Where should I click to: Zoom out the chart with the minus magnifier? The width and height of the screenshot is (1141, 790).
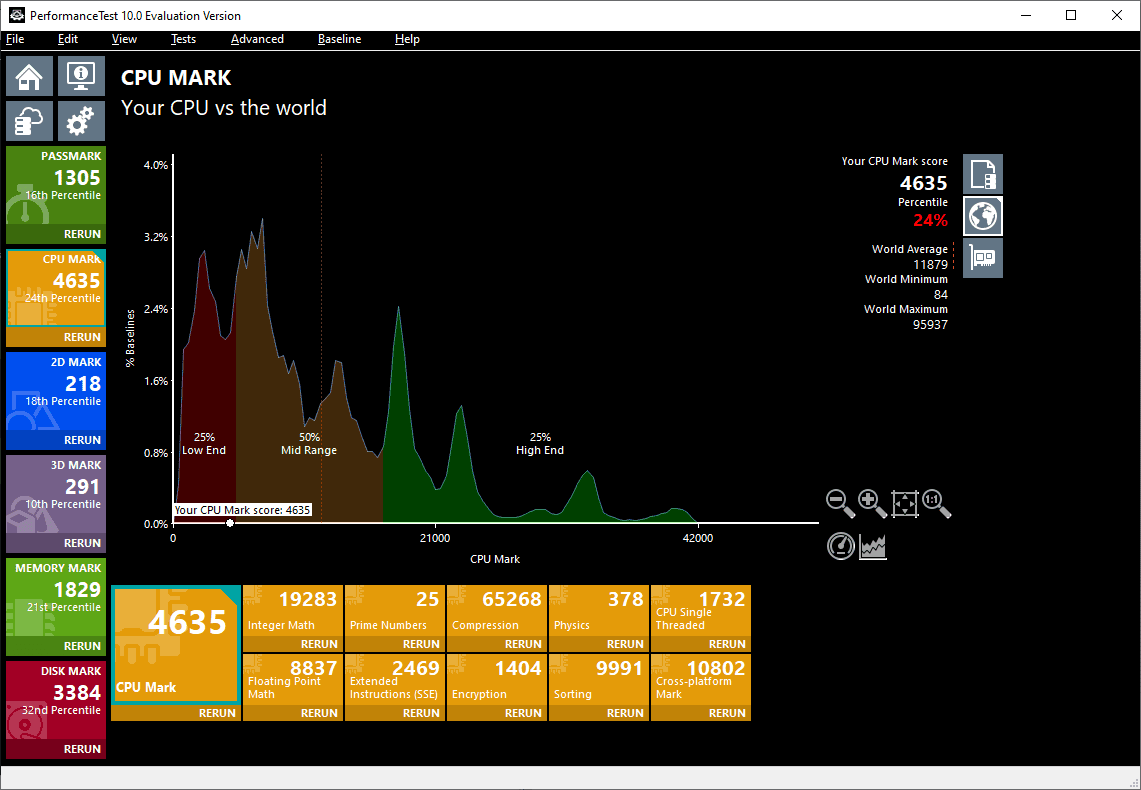[x=840, y=503]
